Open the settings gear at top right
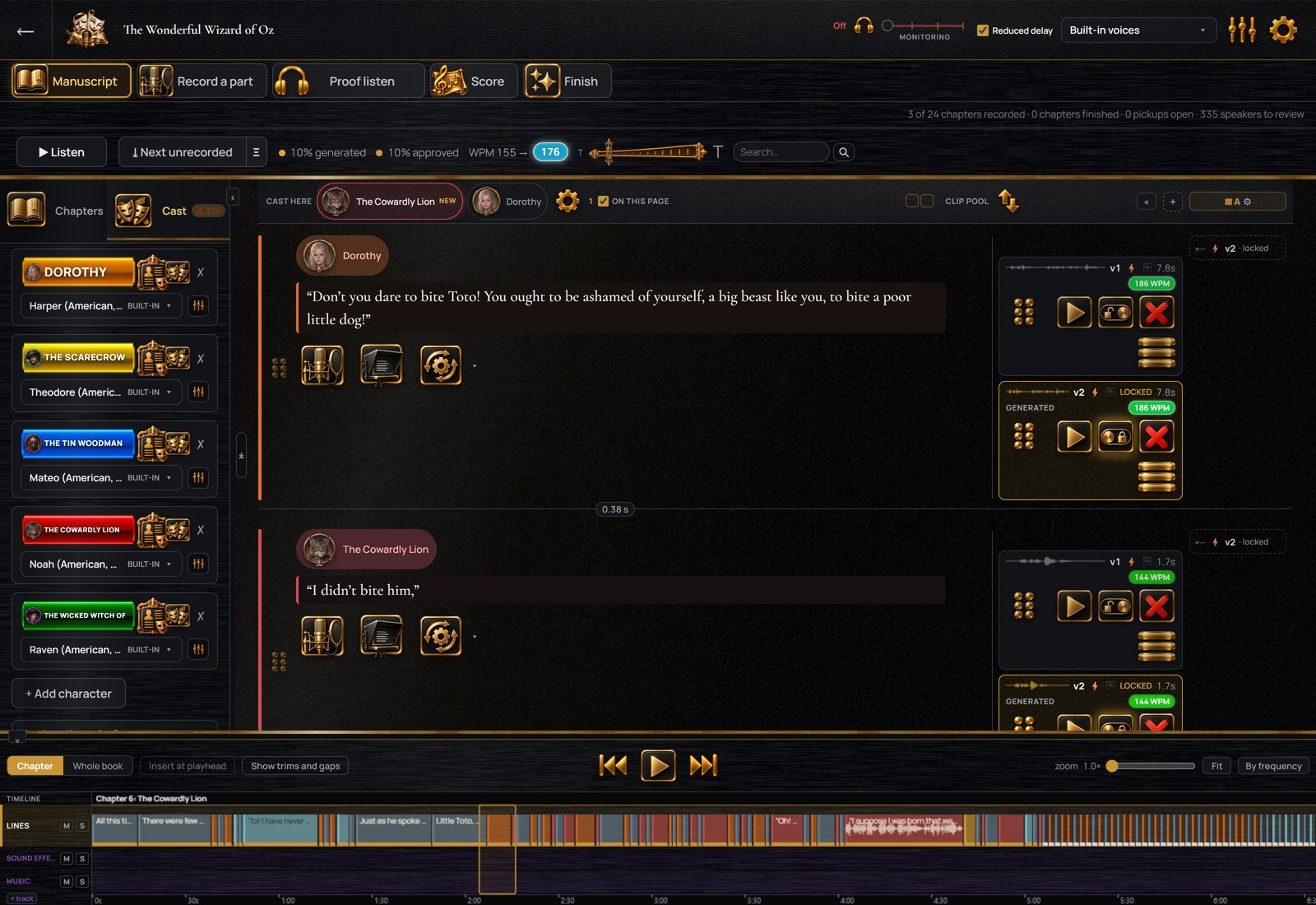1316x905 pixels. coord(1283,30)
